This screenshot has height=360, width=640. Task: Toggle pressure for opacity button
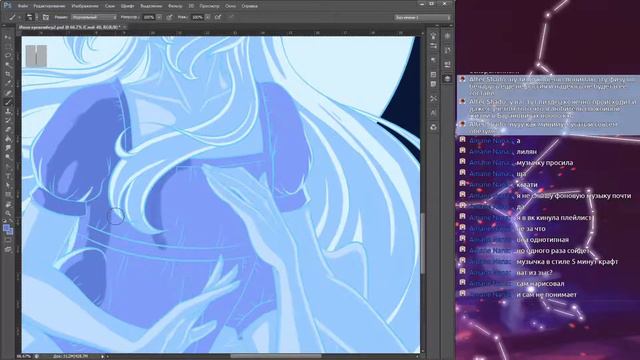tap(169, 17)
